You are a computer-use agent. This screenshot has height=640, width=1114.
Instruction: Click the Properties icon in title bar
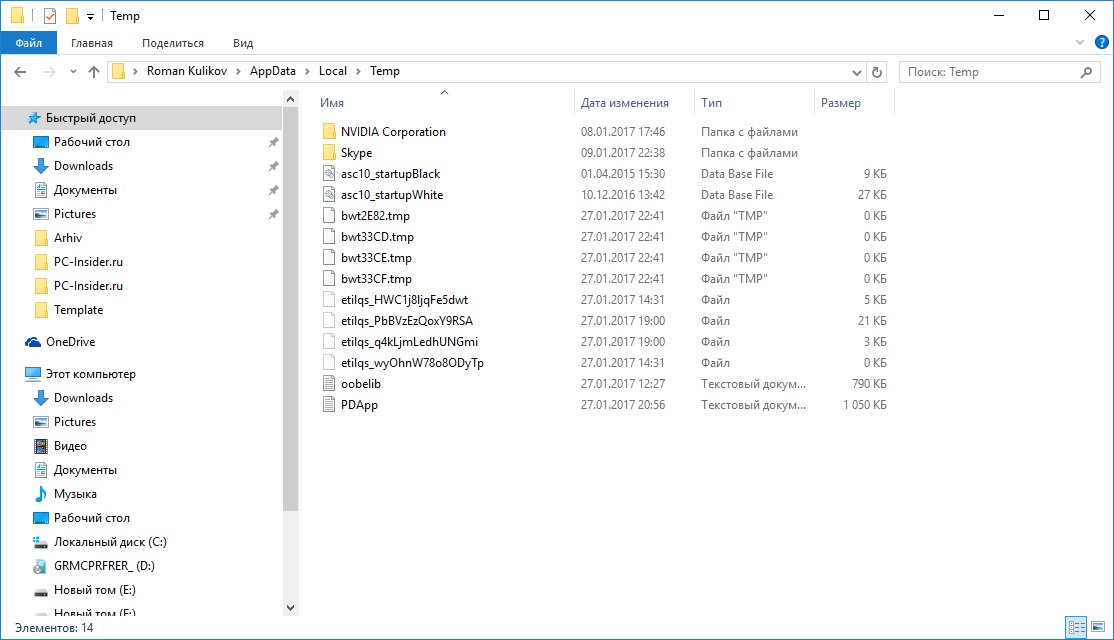pyautogui.click(x=50, y=16)
